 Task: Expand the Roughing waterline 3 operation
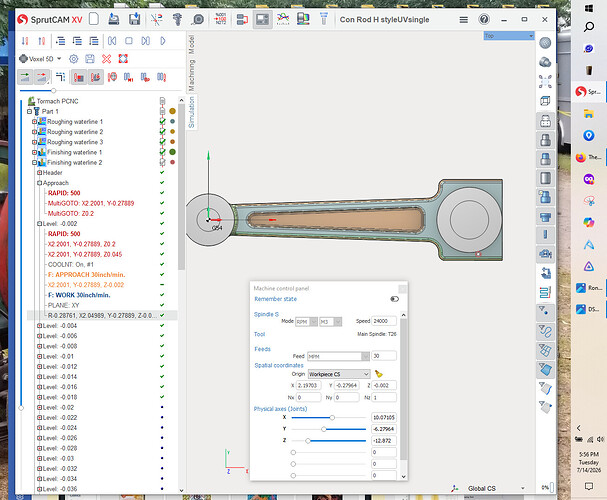(34, 142)
